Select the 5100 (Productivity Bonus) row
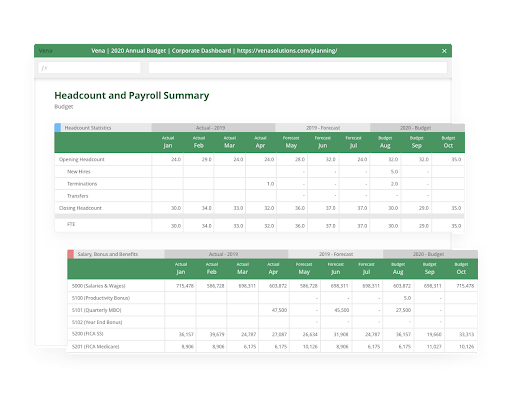512x397 pixels. pyautogui.click(x=272, y=298)
